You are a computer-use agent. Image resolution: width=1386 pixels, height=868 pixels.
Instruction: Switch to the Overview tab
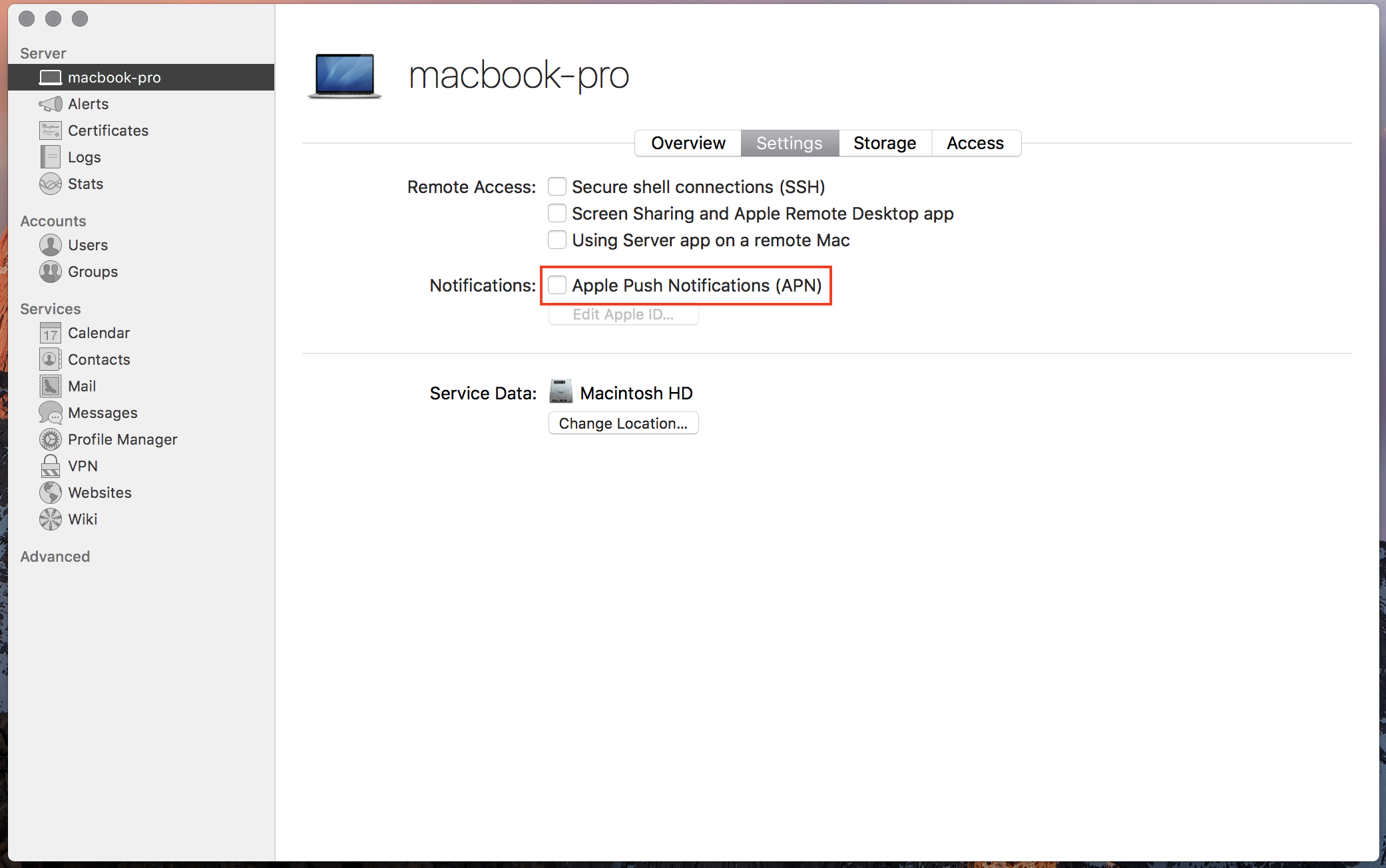[688, 143]
